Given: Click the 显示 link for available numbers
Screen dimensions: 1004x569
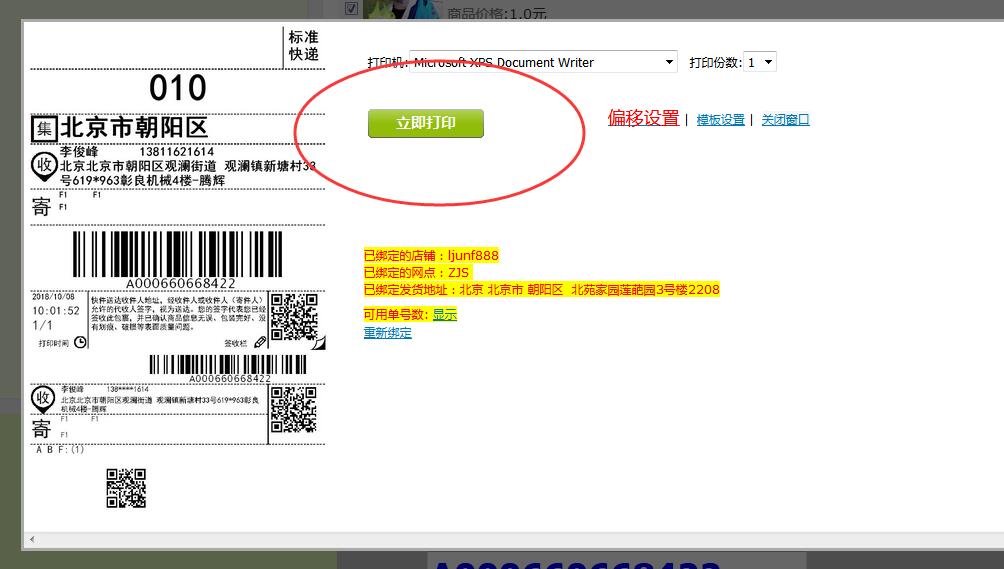Looking at the screenshot, I should (444, 314).
